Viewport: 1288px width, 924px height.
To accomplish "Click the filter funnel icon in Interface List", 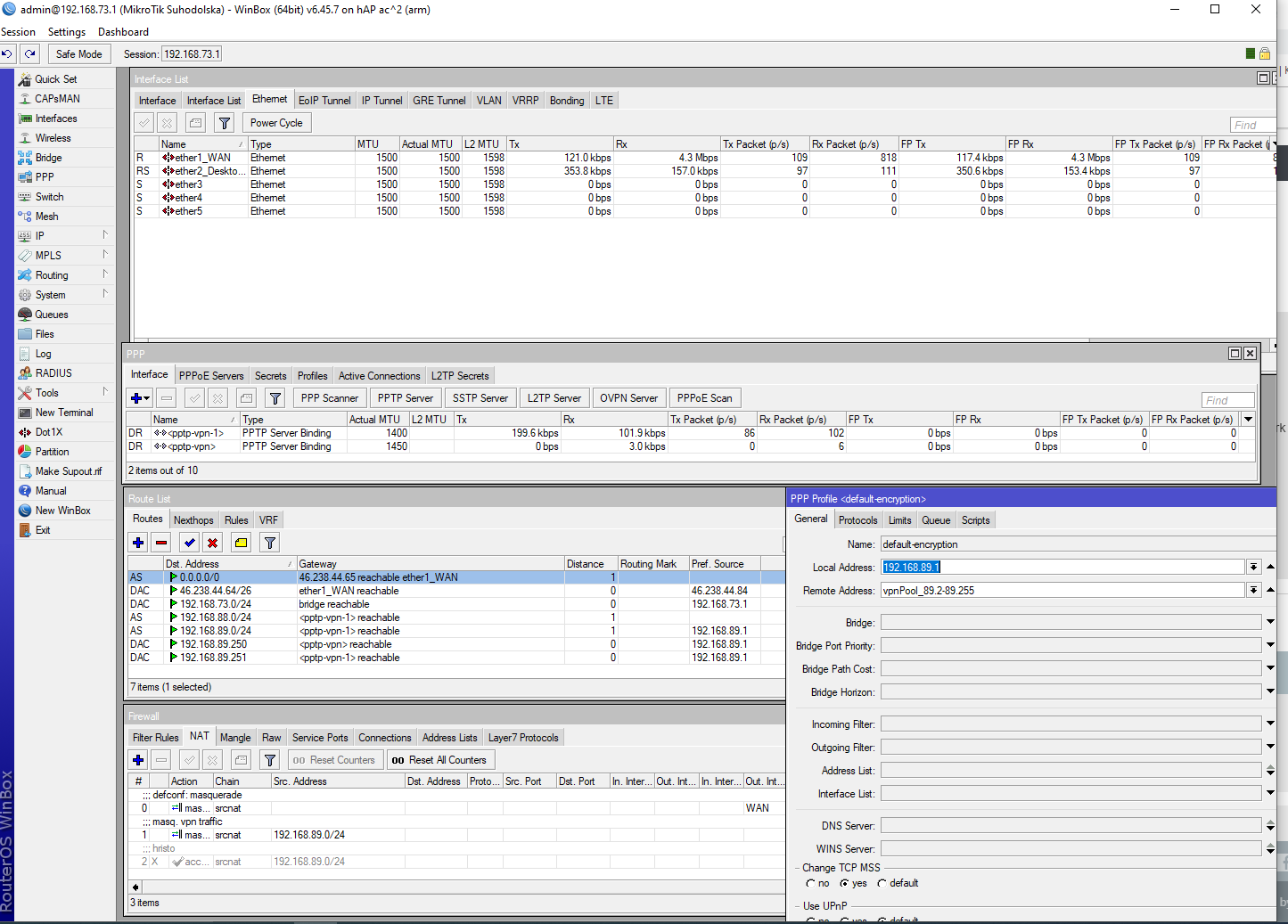I will click(225, 123).
